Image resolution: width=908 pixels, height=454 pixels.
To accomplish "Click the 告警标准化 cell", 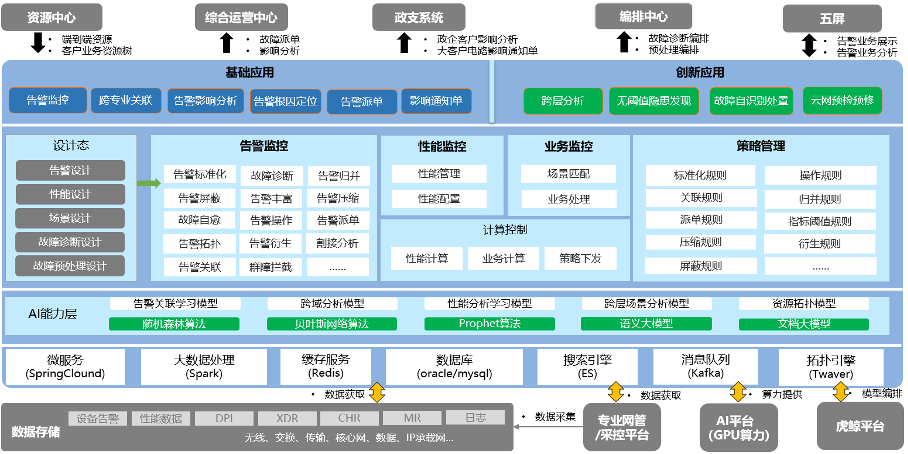I will point(200,174).
